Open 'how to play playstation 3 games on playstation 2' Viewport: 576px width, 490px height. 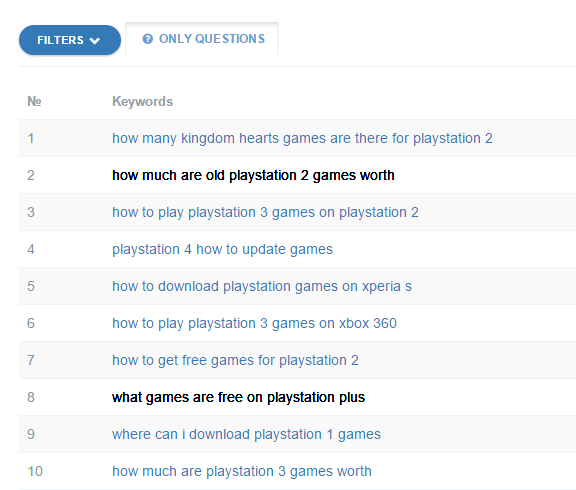pyautogui.click(x=265, y=212)
